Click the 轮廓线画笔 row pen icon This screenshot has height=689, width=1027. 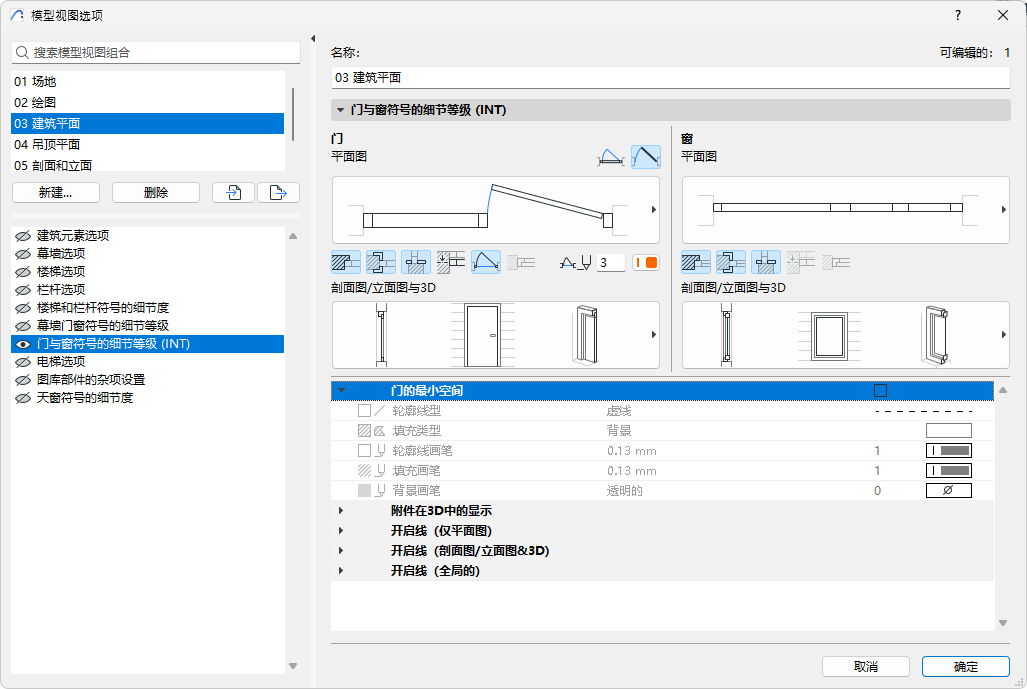coord(380,451)
